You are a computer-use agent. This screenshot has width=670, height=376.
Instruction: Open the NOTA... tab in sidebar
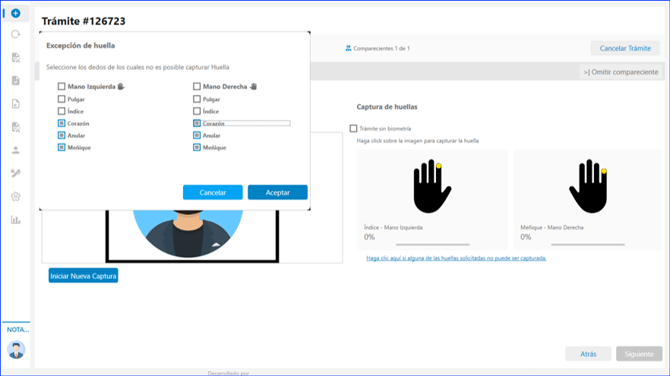coord(18,329)
